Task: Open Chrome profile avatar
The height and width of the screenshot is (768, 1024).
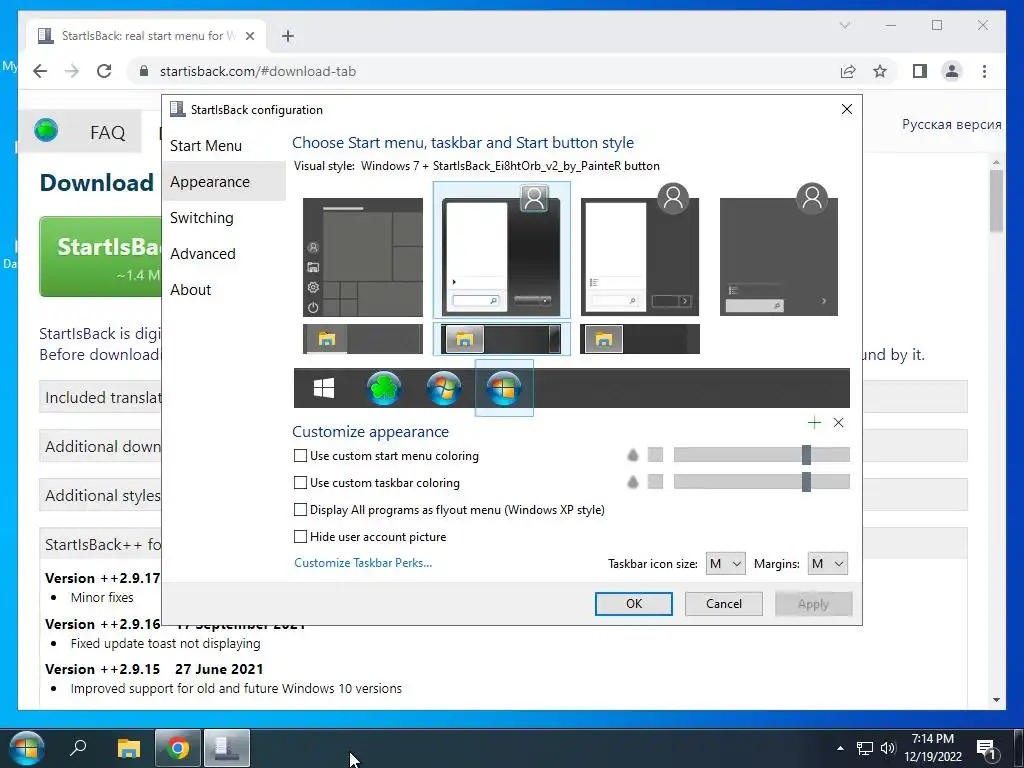Action: 952,71
